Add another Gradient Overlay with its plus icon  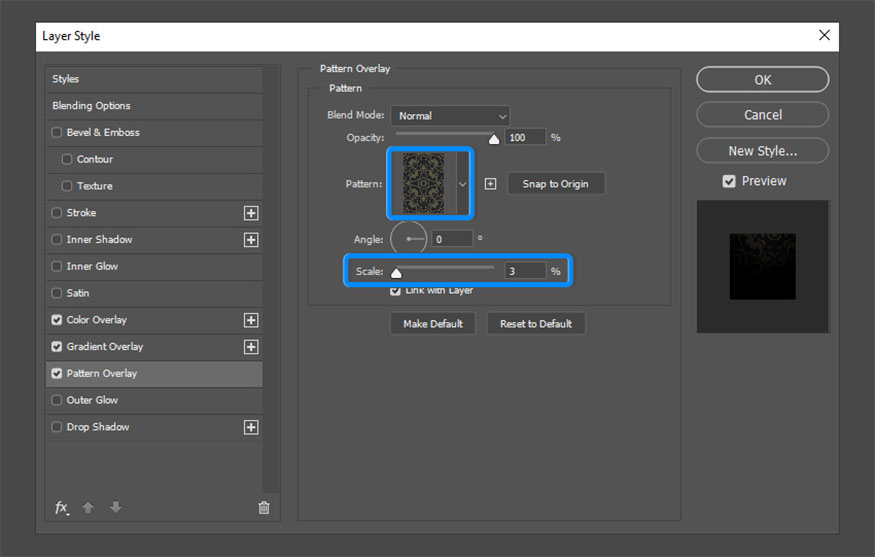tap(251, 347)
